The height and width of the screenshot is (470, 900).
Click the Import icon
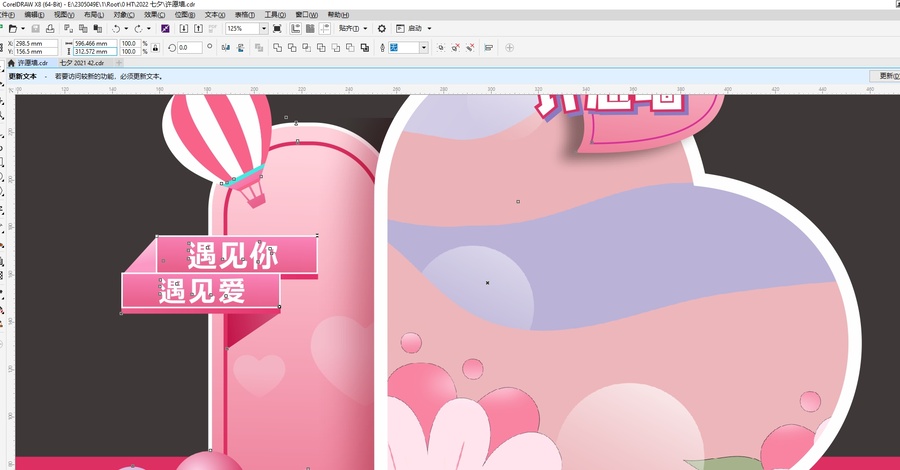click(x=184, y=29)
